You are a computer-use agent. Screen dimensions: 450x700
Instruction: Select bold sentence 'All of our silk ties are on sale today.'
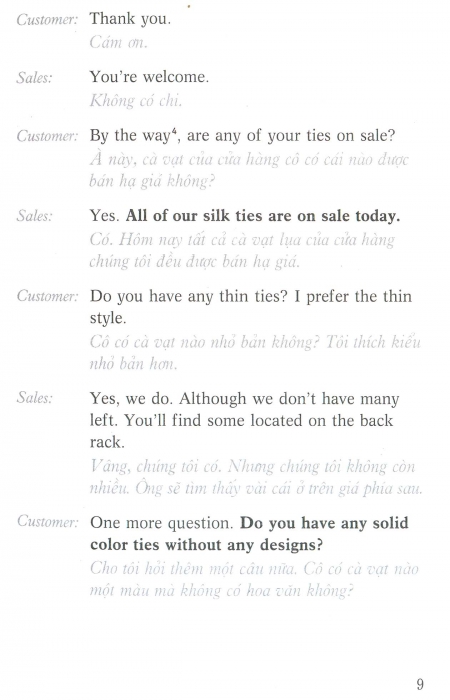[263, 216]
